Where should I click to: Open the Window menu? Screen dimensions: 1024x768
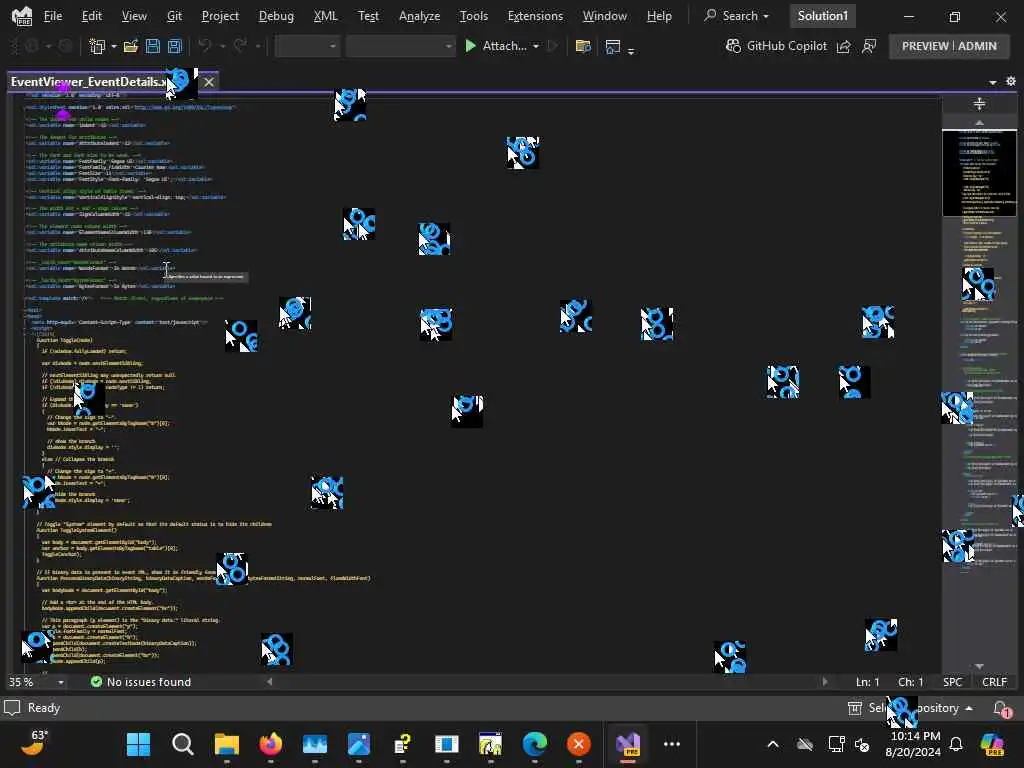(604, 16)
